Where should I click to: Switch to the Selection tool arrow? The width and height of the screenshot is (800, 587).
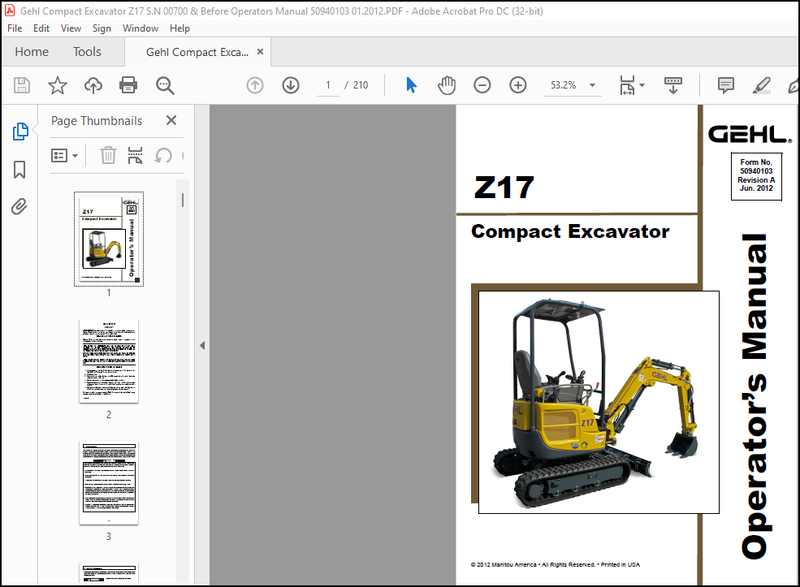(411, 85)
